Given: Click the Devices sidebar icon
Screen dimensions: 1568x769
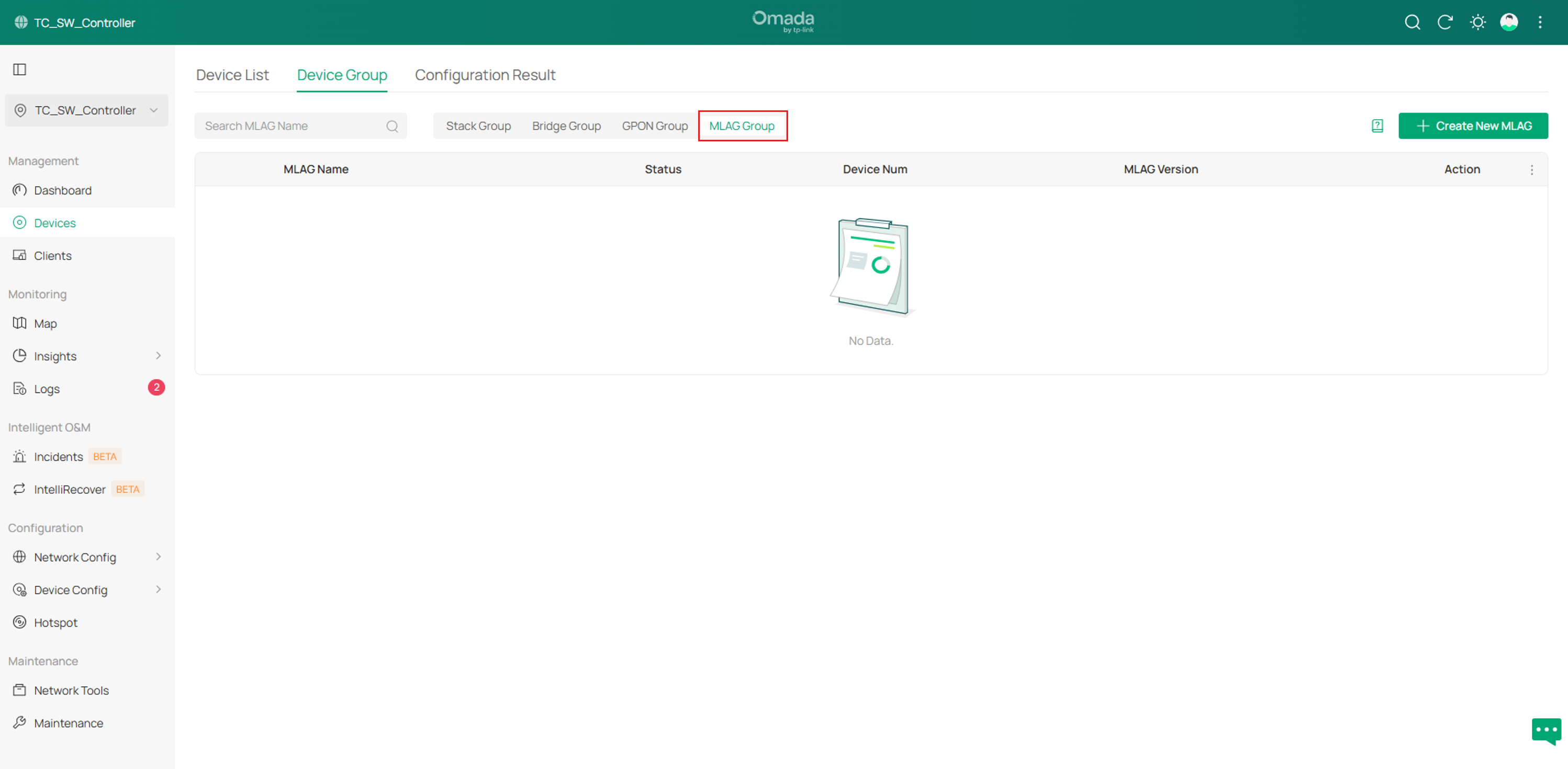Looking at the screenshot, I should click(19, 223).
